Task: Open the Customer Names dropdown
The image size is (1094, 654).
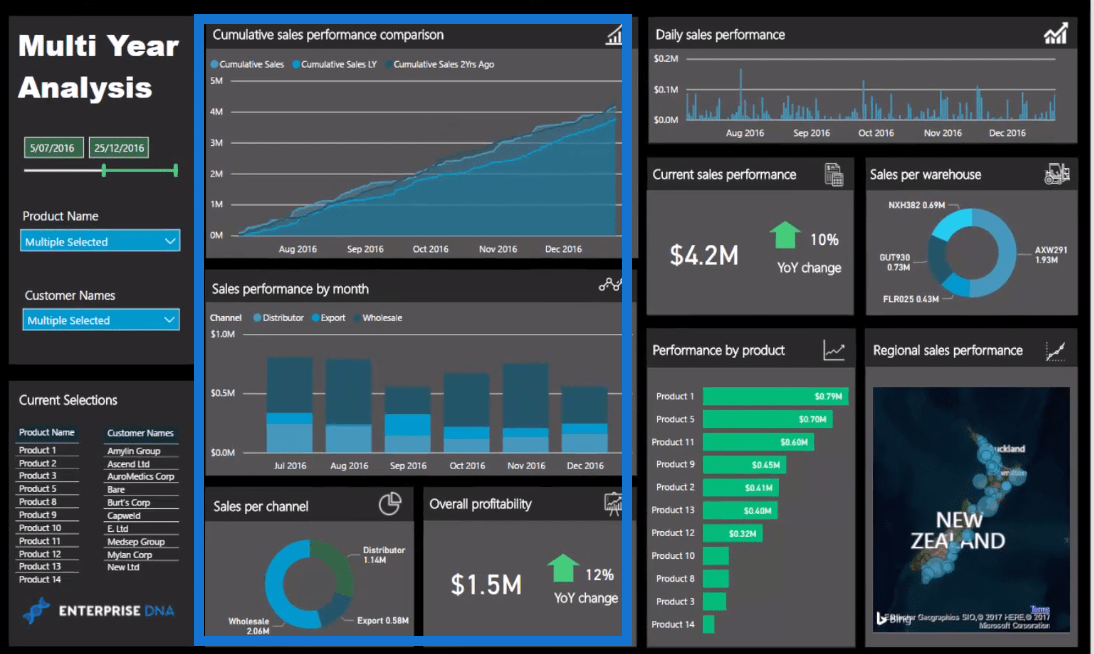Action: [100, 320]
